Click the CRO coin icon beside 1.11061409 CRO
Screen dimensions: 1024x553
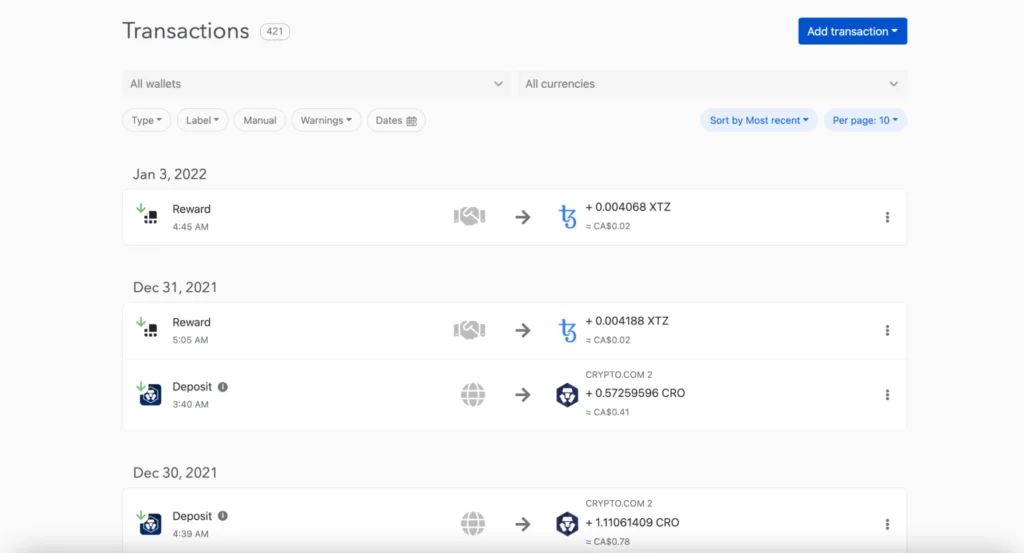(x=567, y=524)
